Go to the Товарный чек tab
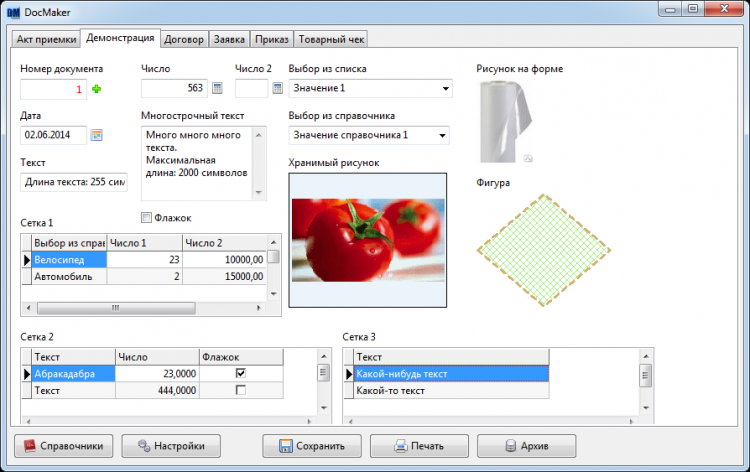 coord(331,39)
